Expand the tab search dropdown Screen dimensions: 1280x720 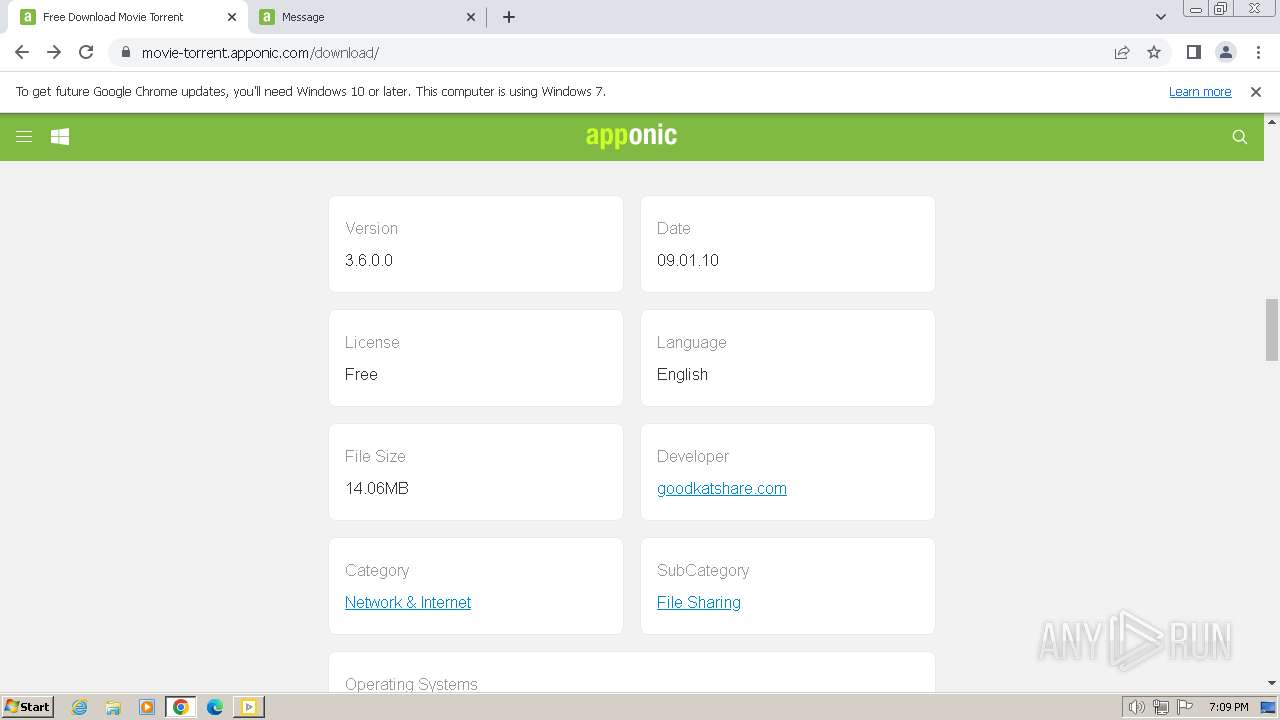coord(1161,17)
